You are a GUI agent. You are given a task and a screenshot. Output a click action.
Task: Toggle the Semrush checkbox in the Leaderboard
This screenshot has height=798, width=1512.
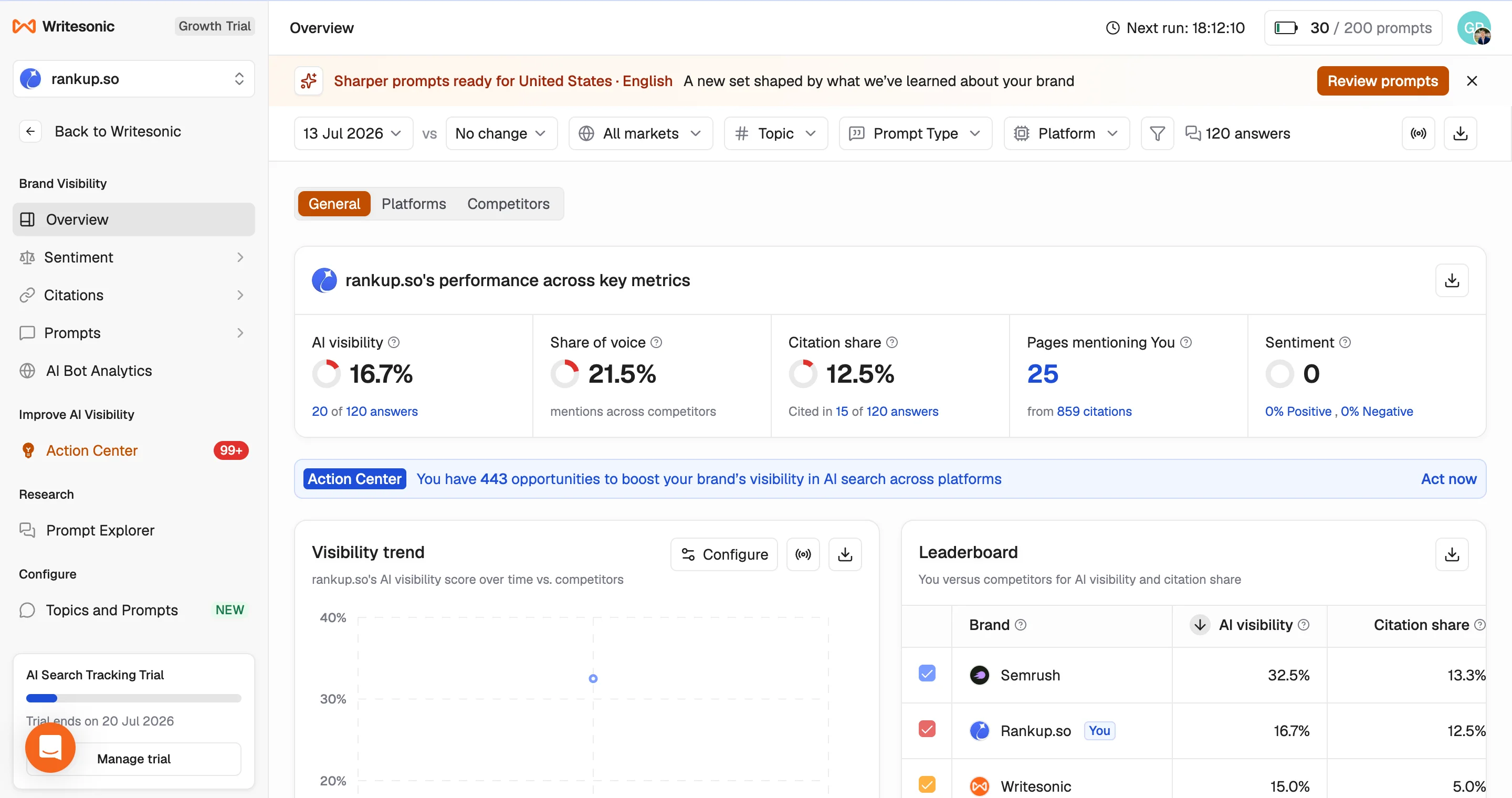pyautogui.click(x=927, y=673)
